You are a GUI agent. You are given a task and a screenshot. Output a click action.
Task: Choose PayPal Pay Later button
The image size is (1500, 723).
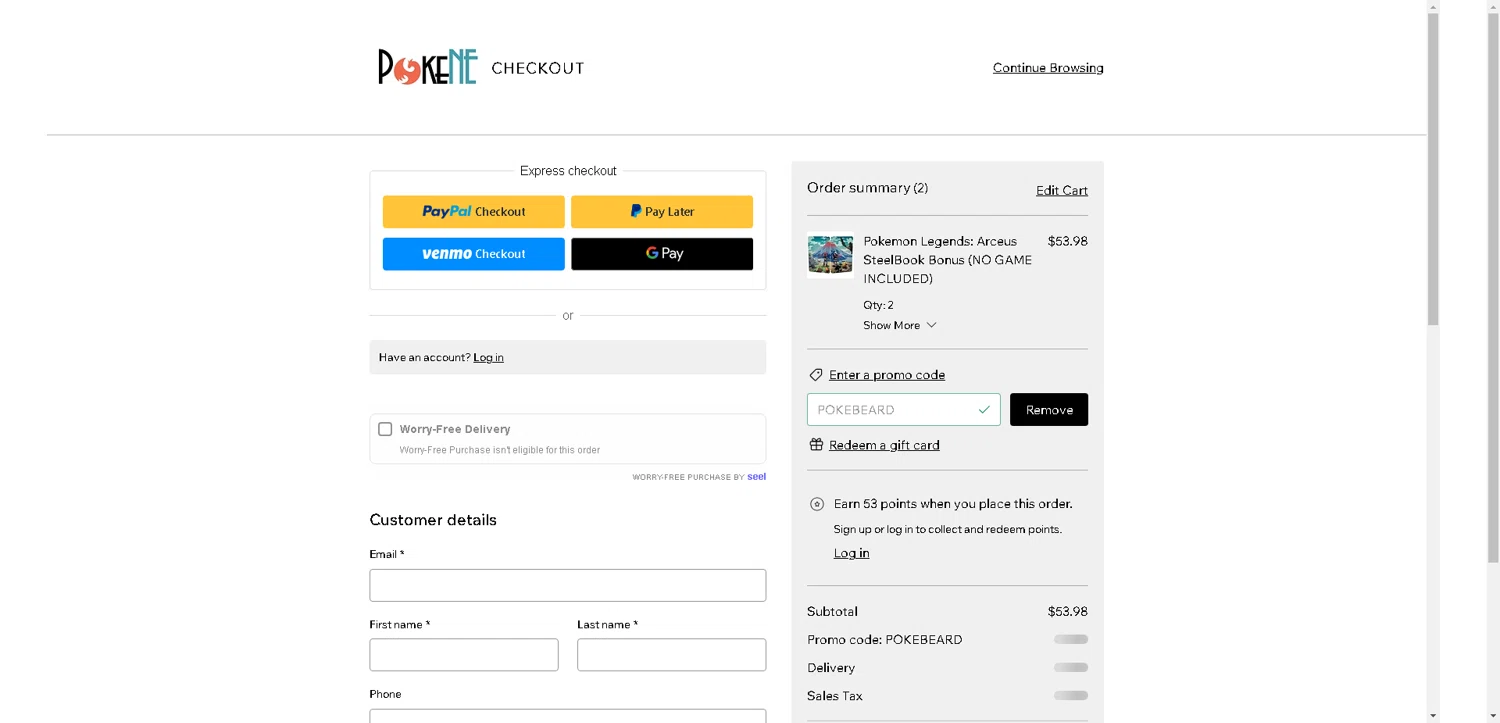tap(662, 212)
